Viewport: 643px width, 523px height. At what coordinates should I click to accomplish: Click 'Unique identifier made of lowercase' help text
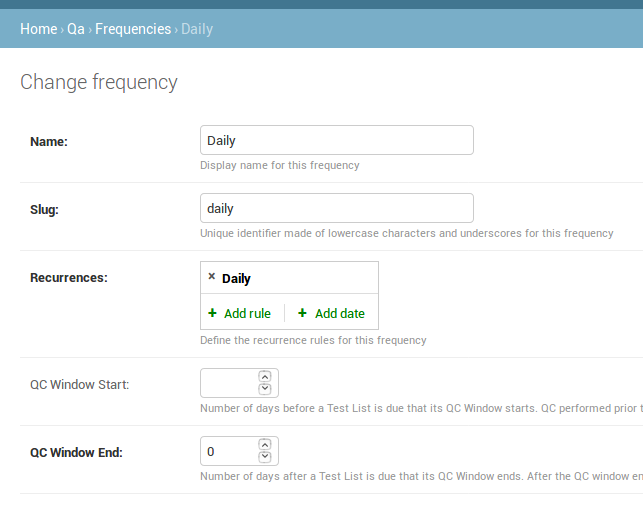tap(407, 233)
